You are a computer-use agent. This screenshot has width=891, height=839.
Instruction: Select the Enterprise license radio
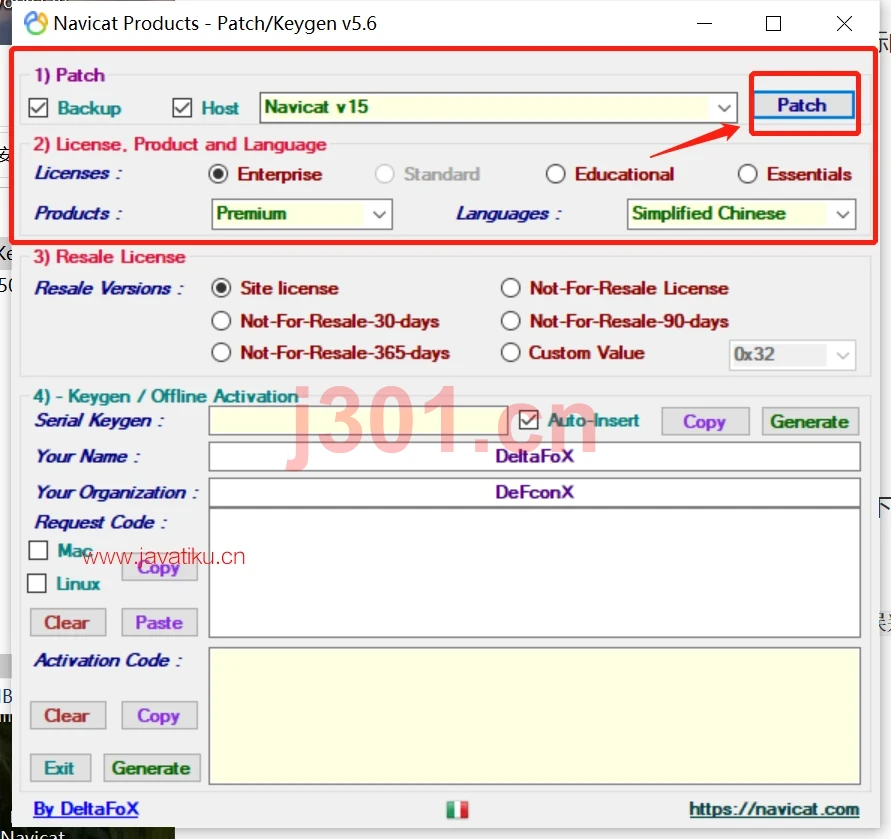pos(218,174)
